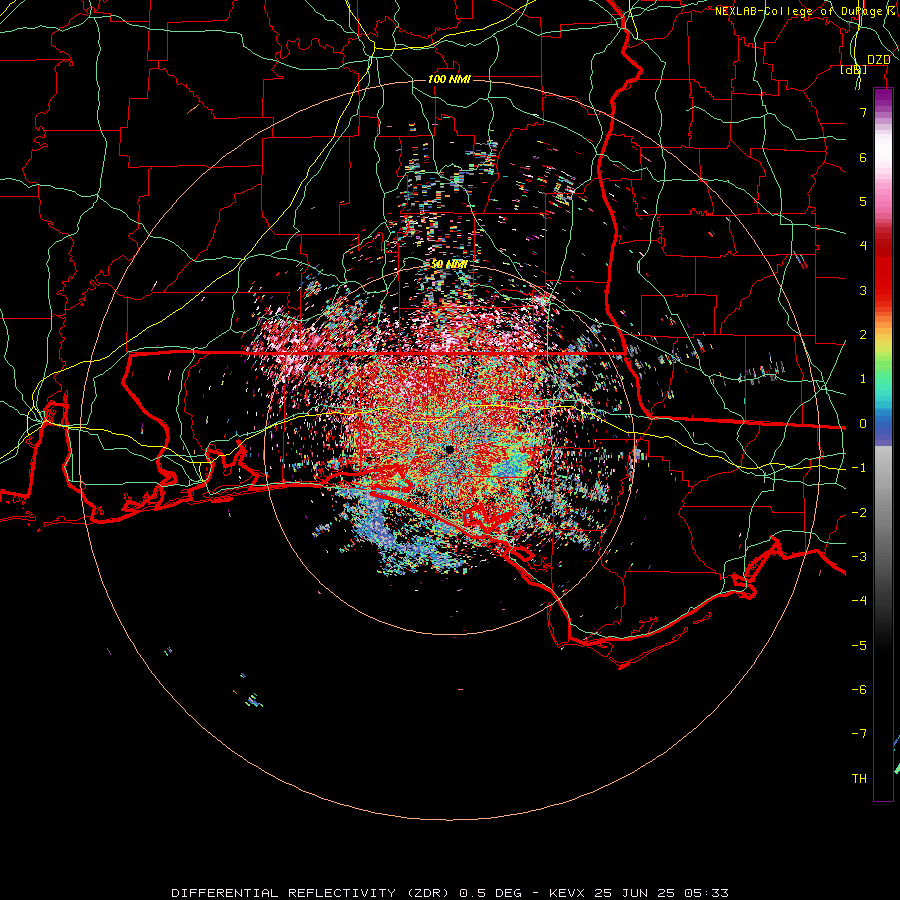Click the "05:33" time in the caption
Image resolution: width=900 pixels, height=900 pixels.
click(707, 893)
